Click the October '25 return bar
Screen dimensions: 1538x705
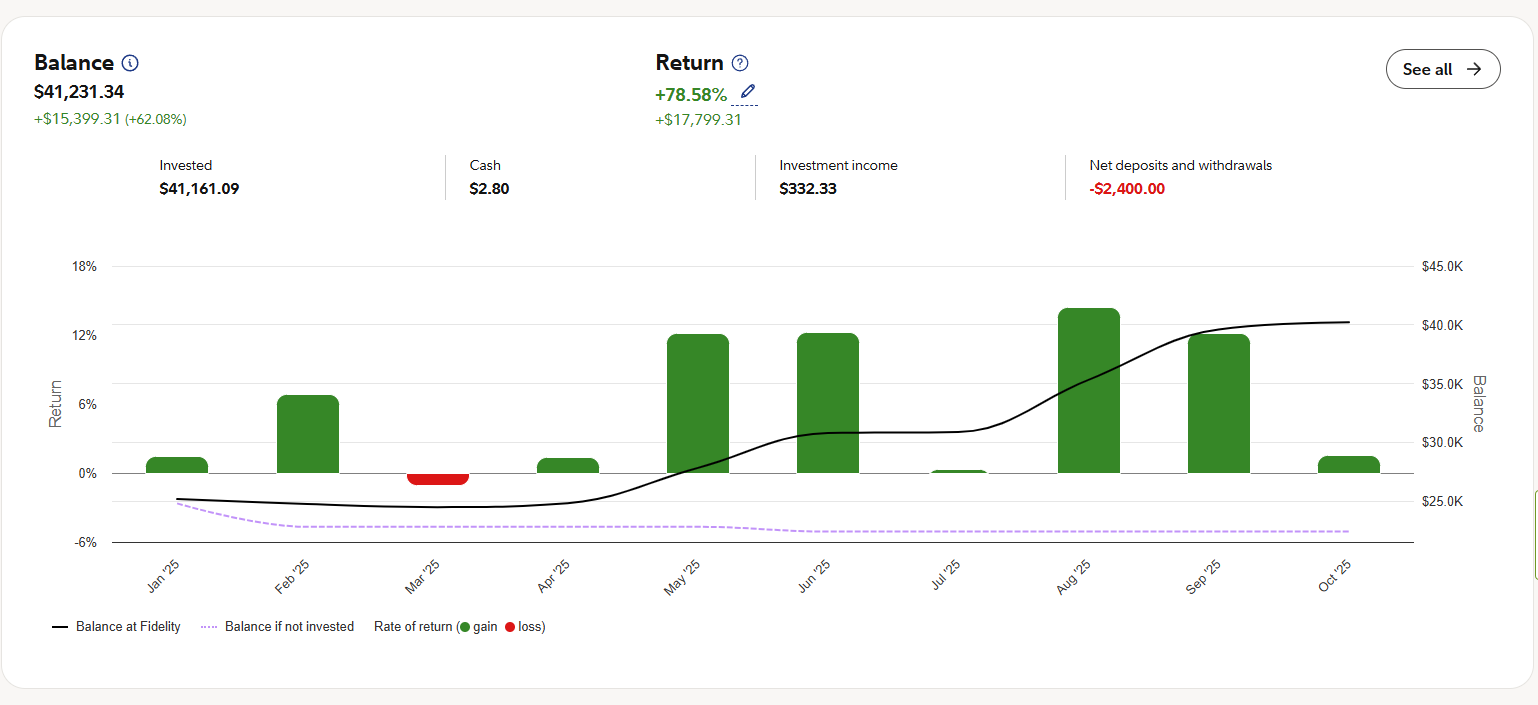click(1348, 465)
